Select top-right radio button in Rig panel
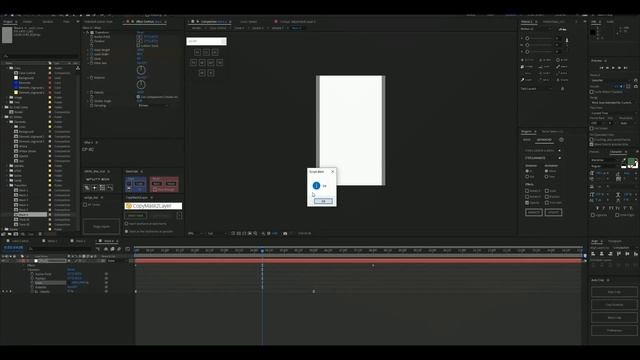This screenshot has width=640, height=360. tap(547, 171)
